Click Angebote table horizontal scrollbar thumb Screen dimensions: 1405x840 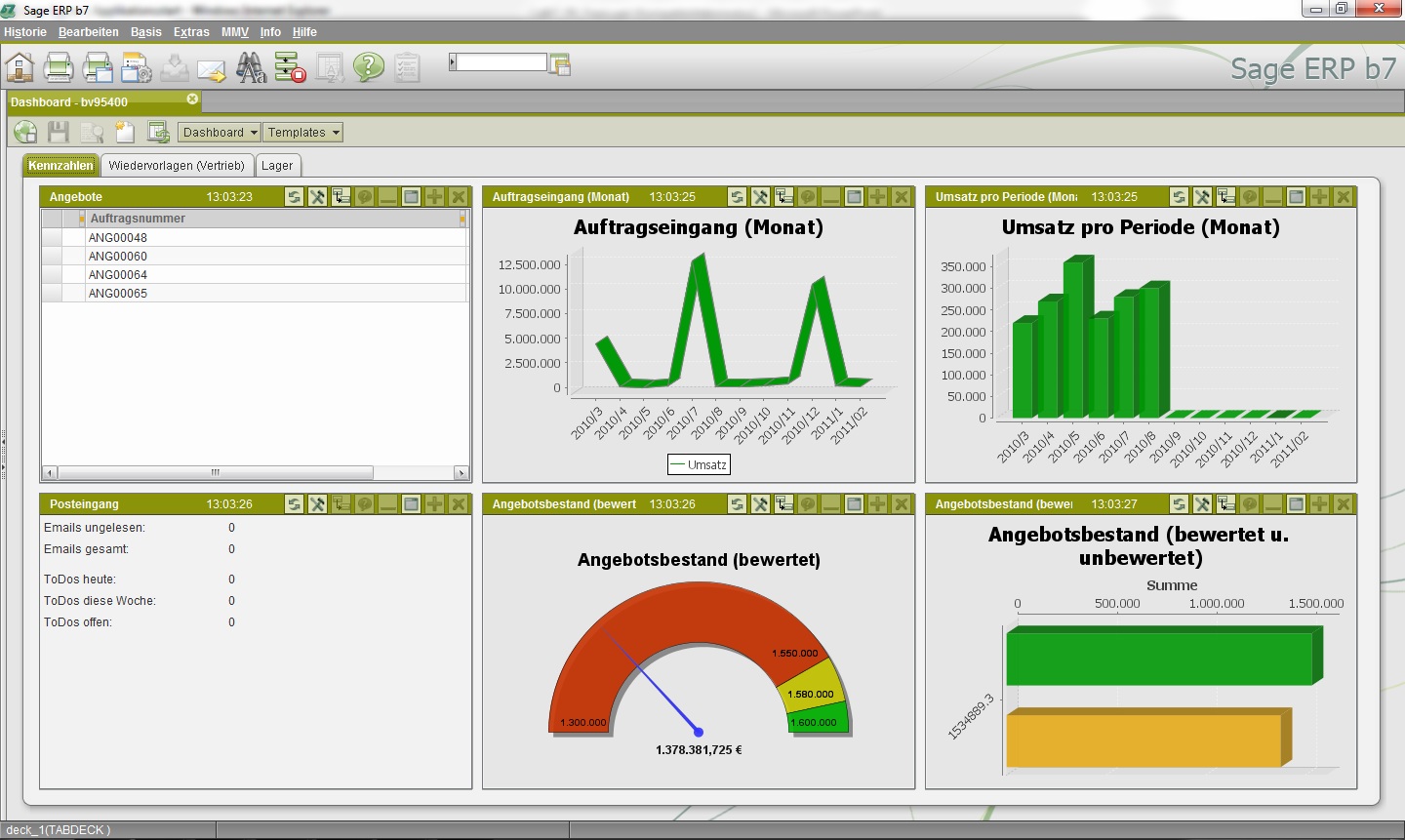(x=215, y=472)
